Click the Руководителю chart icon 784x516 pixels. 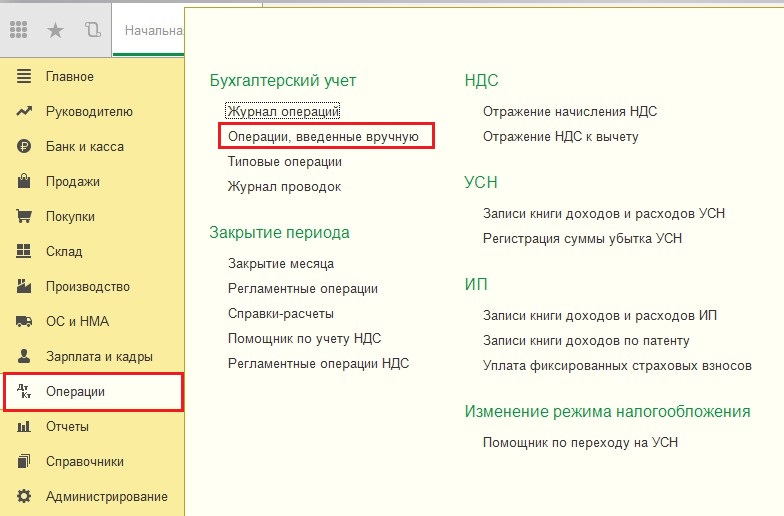tap(24, 111)
